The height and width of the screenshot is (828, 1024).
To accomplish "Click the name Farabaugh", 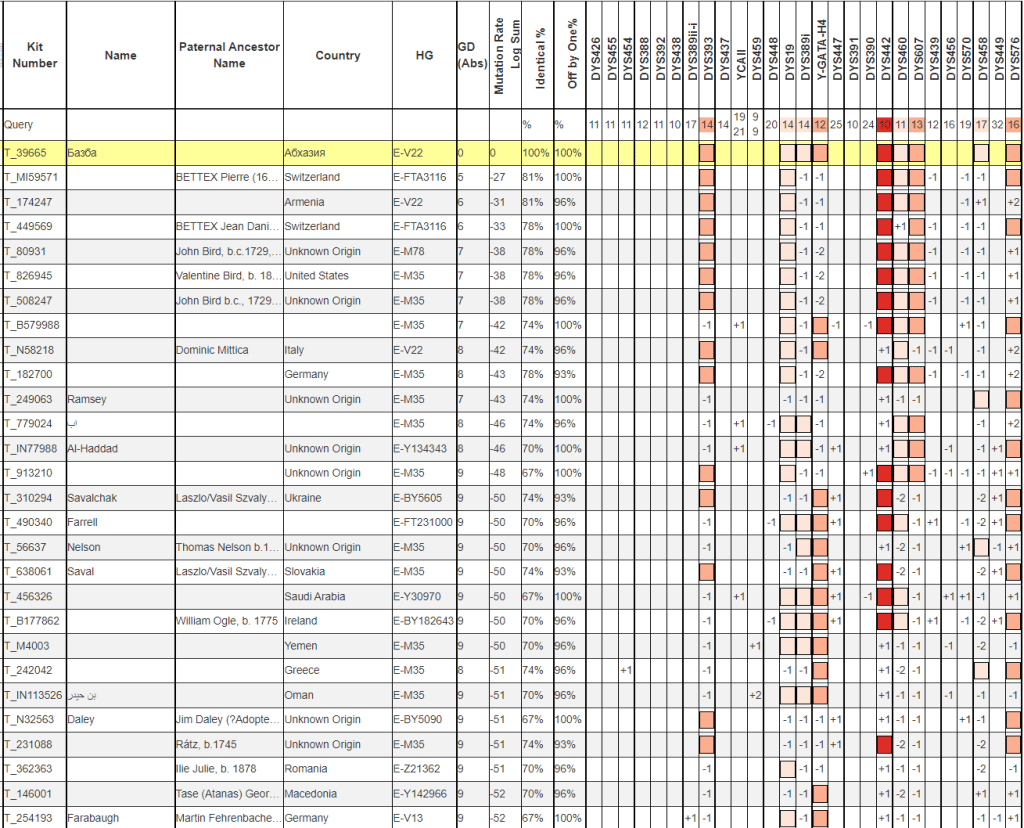I will tap(92, 818).
